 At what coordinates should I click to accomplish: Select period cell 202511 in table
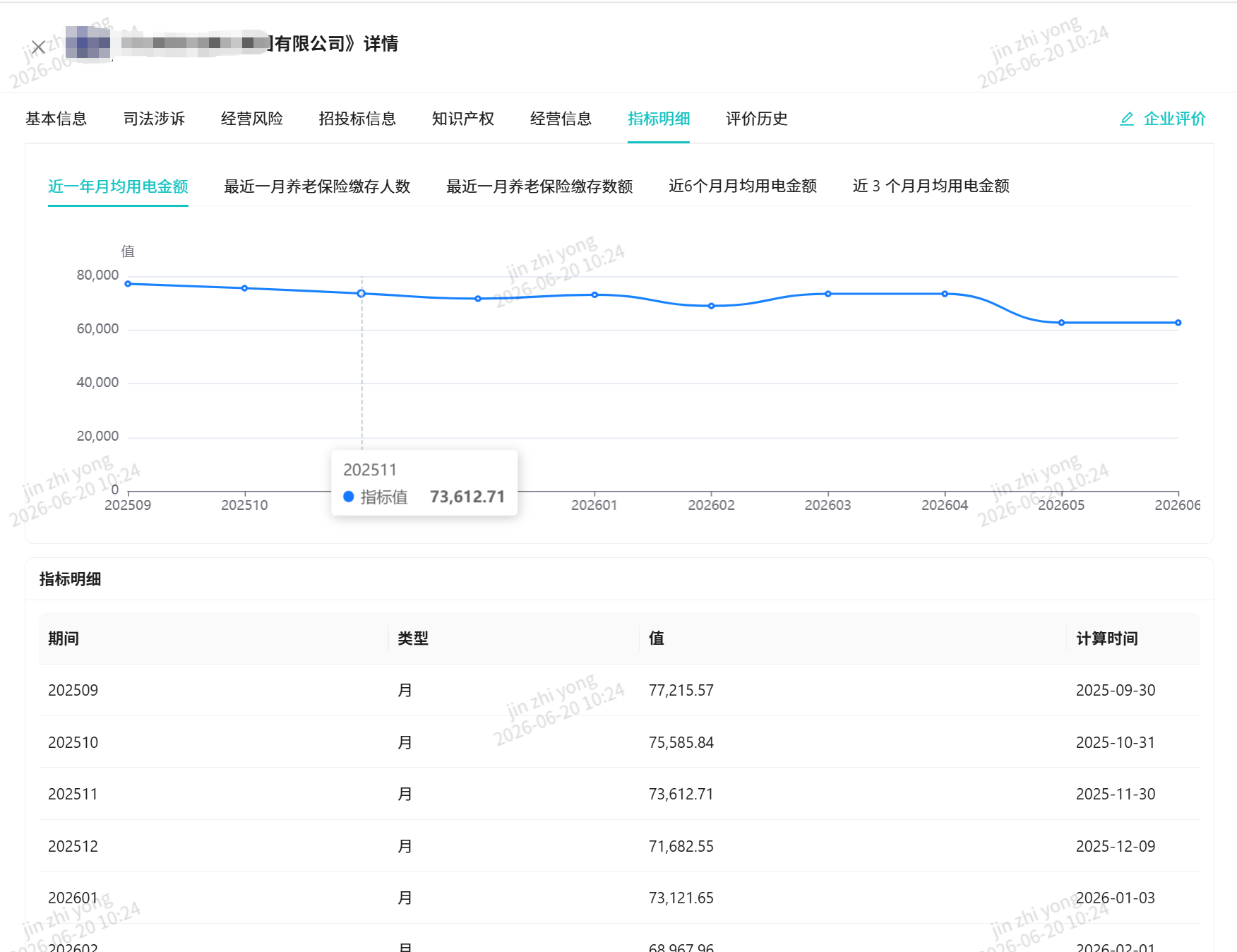coord(73,794)
